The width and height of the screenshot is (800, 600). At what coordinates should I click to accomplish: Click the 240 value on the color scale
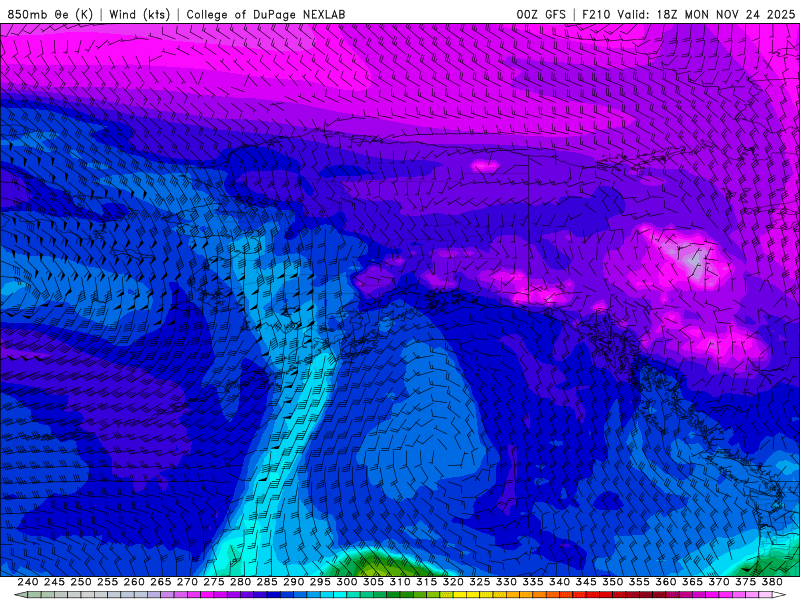pyautogui.click(x=28, y=582)
